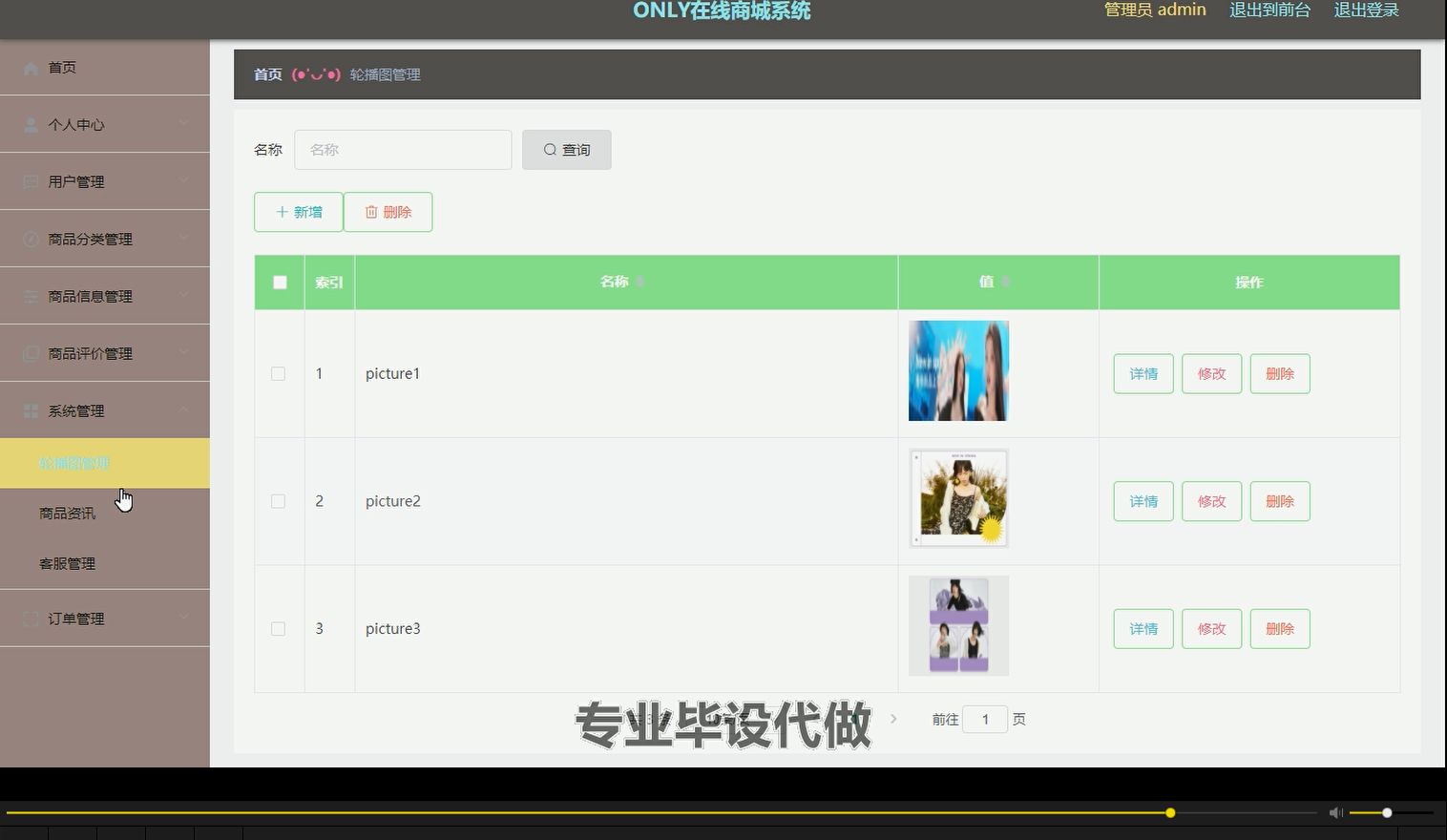The image size is (1447, 840).
Task: Go to next page arrow in pagination
Action: (x=893, y=719)
